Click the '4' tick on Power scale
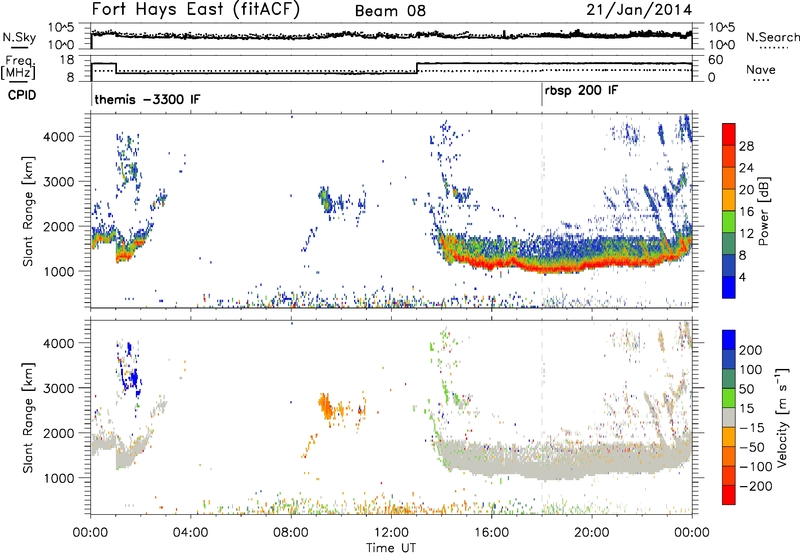 tap(743, 277)
